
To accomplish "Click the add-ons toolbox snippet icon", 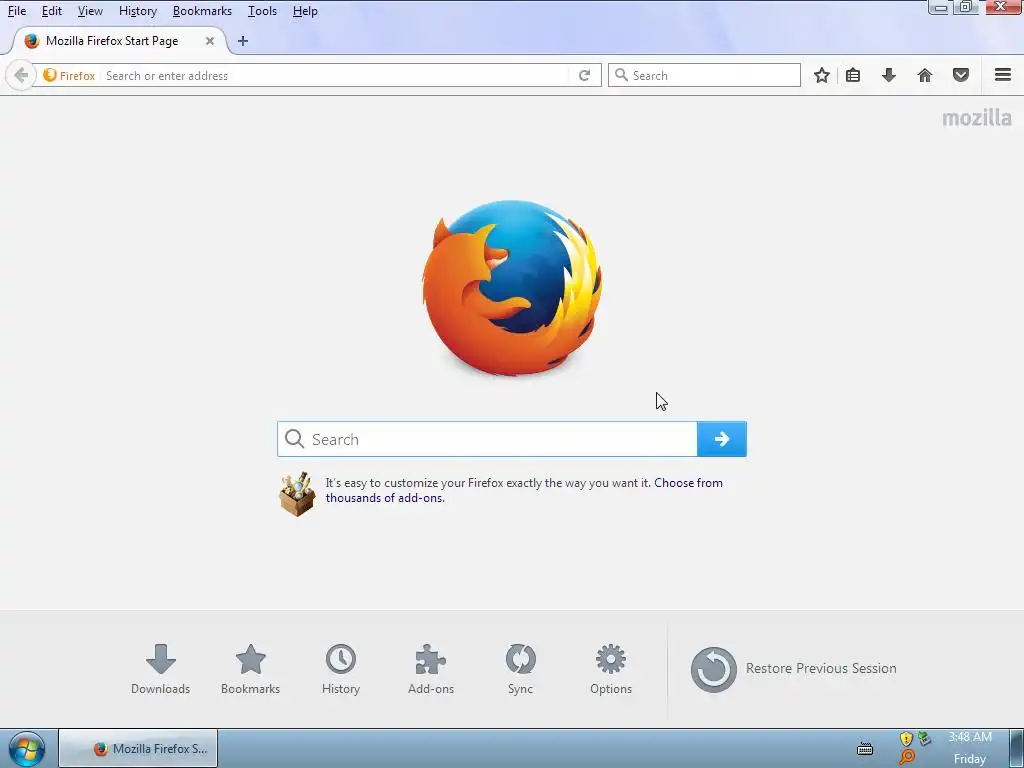I will pyautogui.click(x=297, y=494).
